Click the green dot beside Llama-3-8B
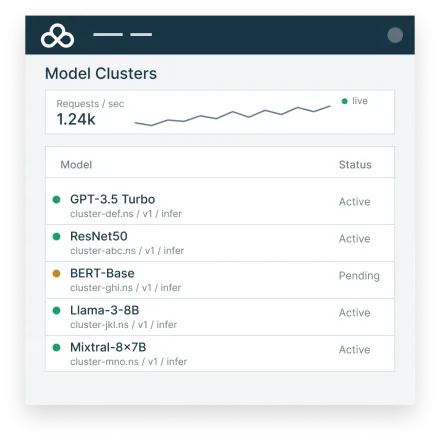 (57, 310)
